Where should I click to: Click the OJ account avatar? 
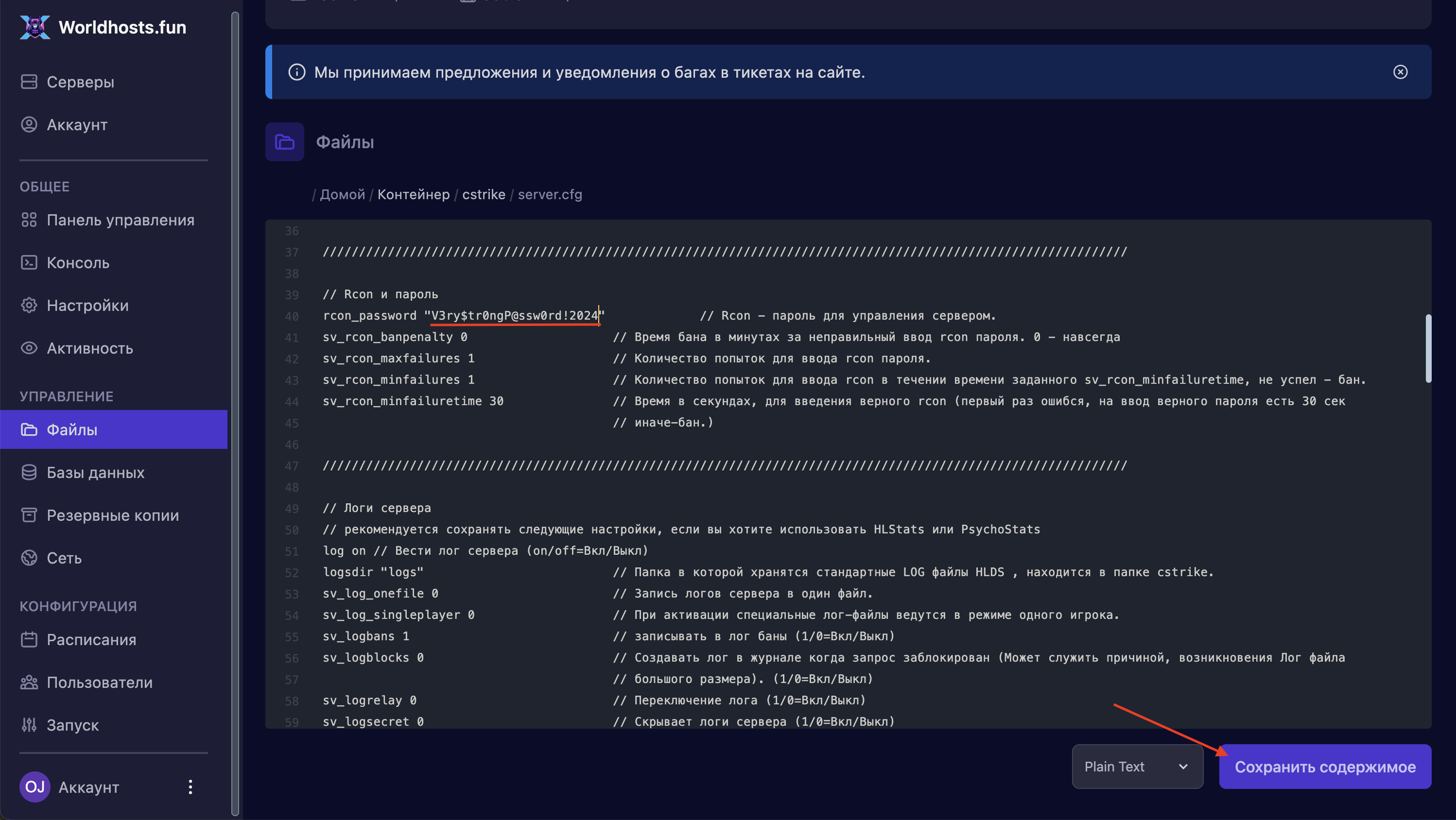tap(35, 786)
